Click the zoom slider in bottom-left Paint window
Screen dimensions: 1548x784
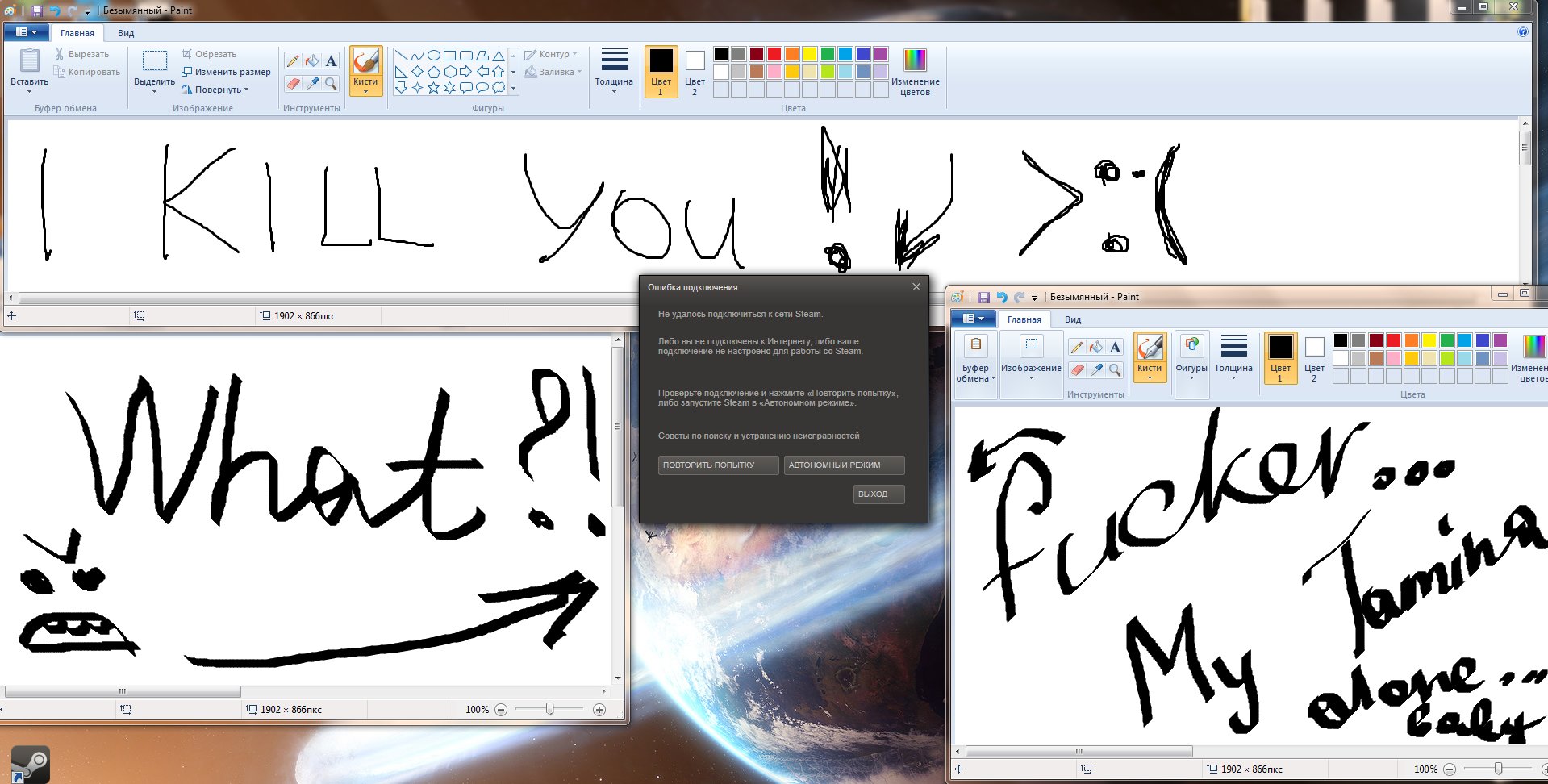point(549,709)
